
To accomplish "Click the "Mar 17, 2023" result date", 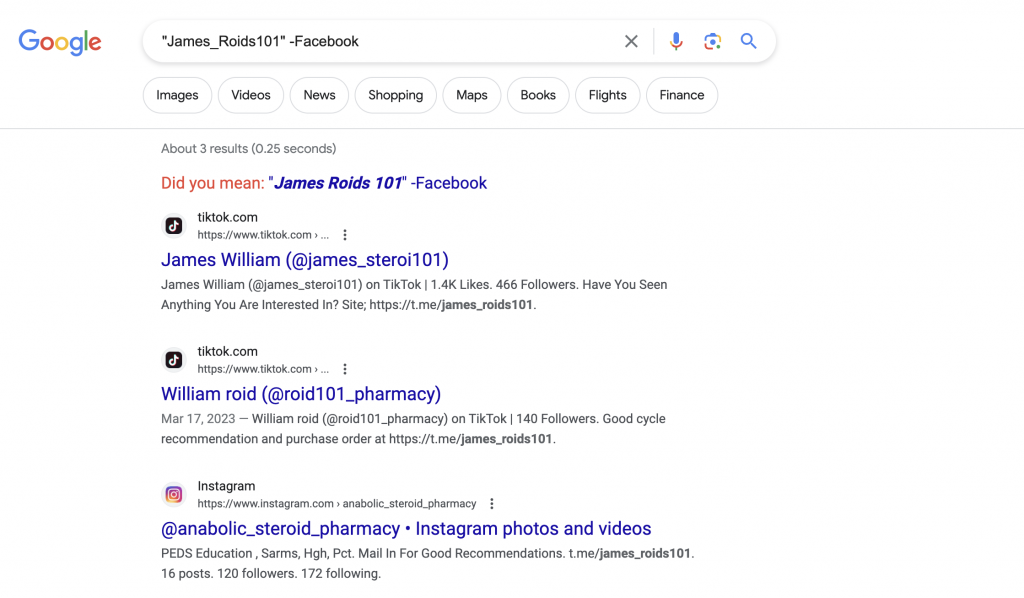I will [198, 418].
